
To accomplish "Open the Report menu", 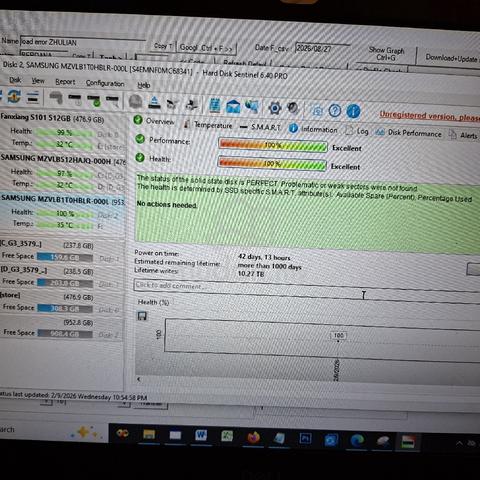I will tap(65, 82).
